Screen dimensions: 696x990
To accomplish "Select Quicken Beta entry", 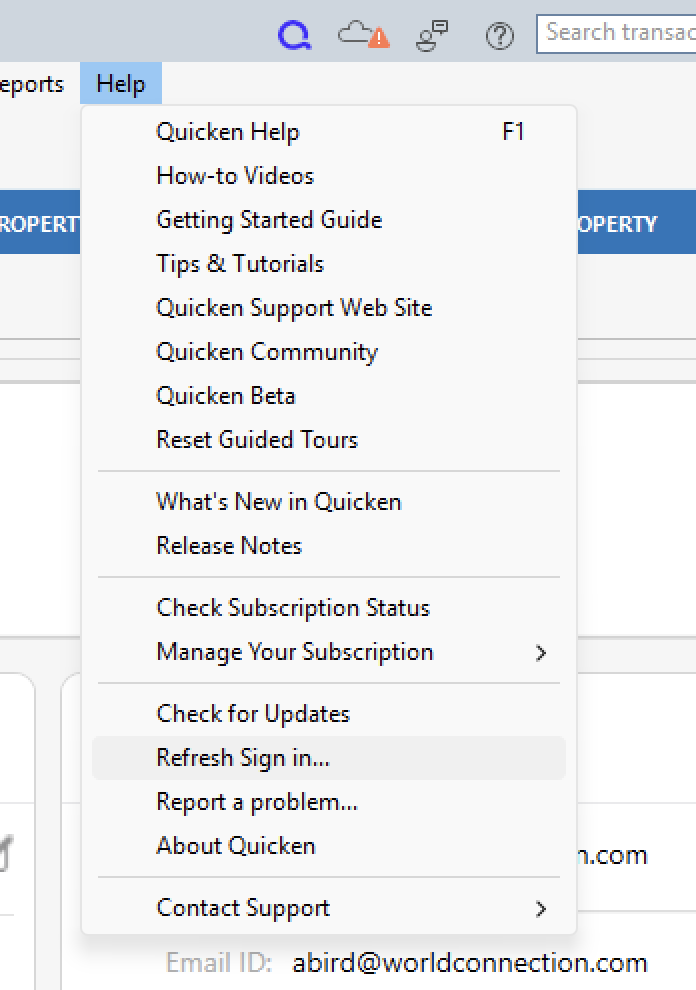I will (328, 396).
